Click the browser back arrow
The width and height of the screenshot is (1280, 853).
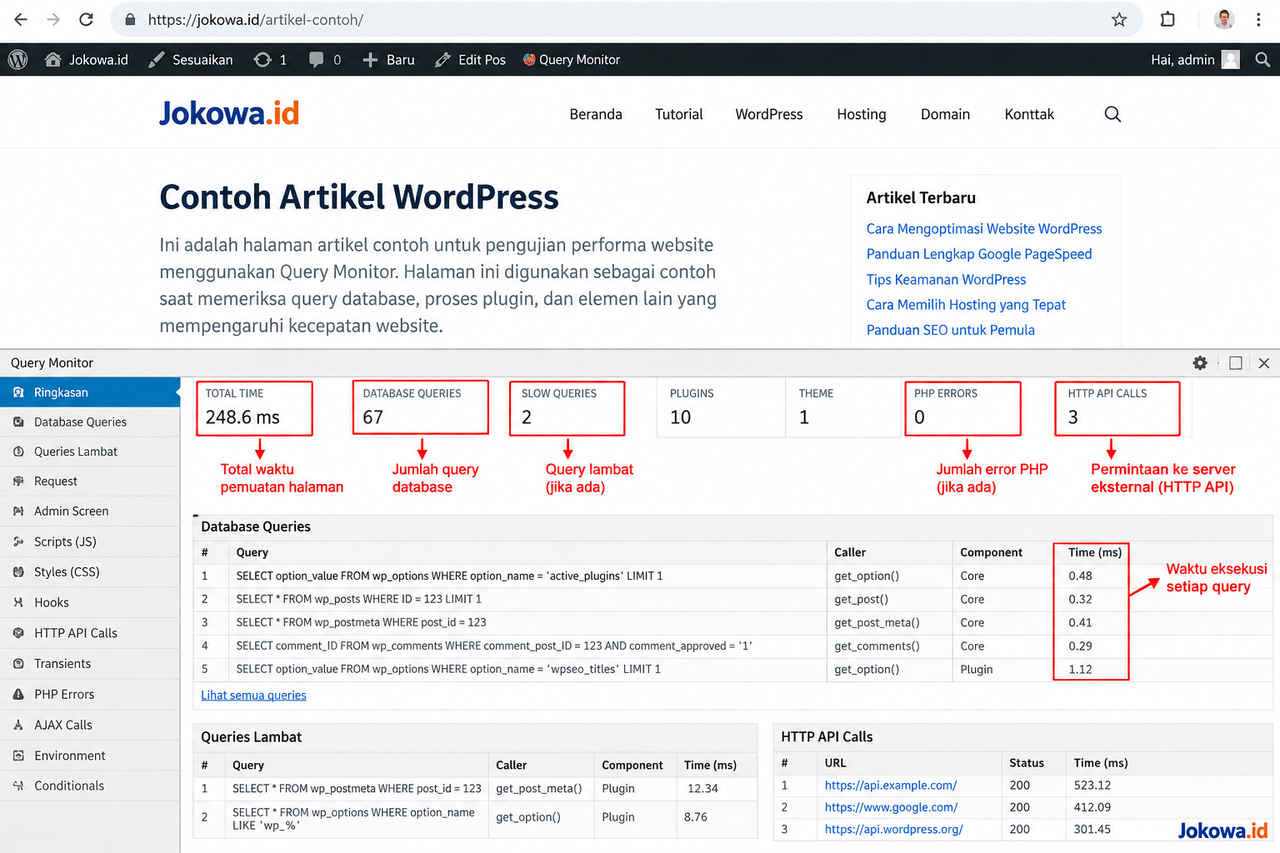20,20
